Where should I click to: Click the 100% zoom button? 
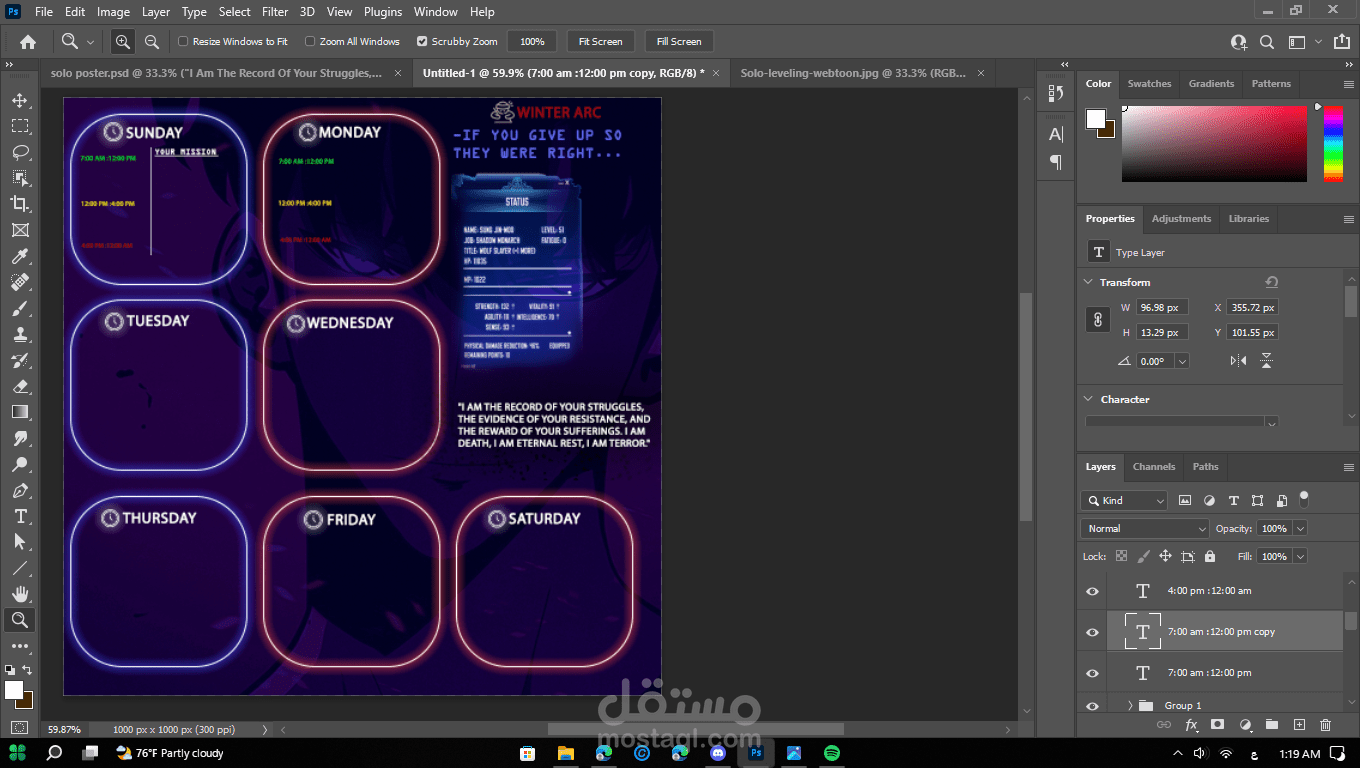point(532,42)
